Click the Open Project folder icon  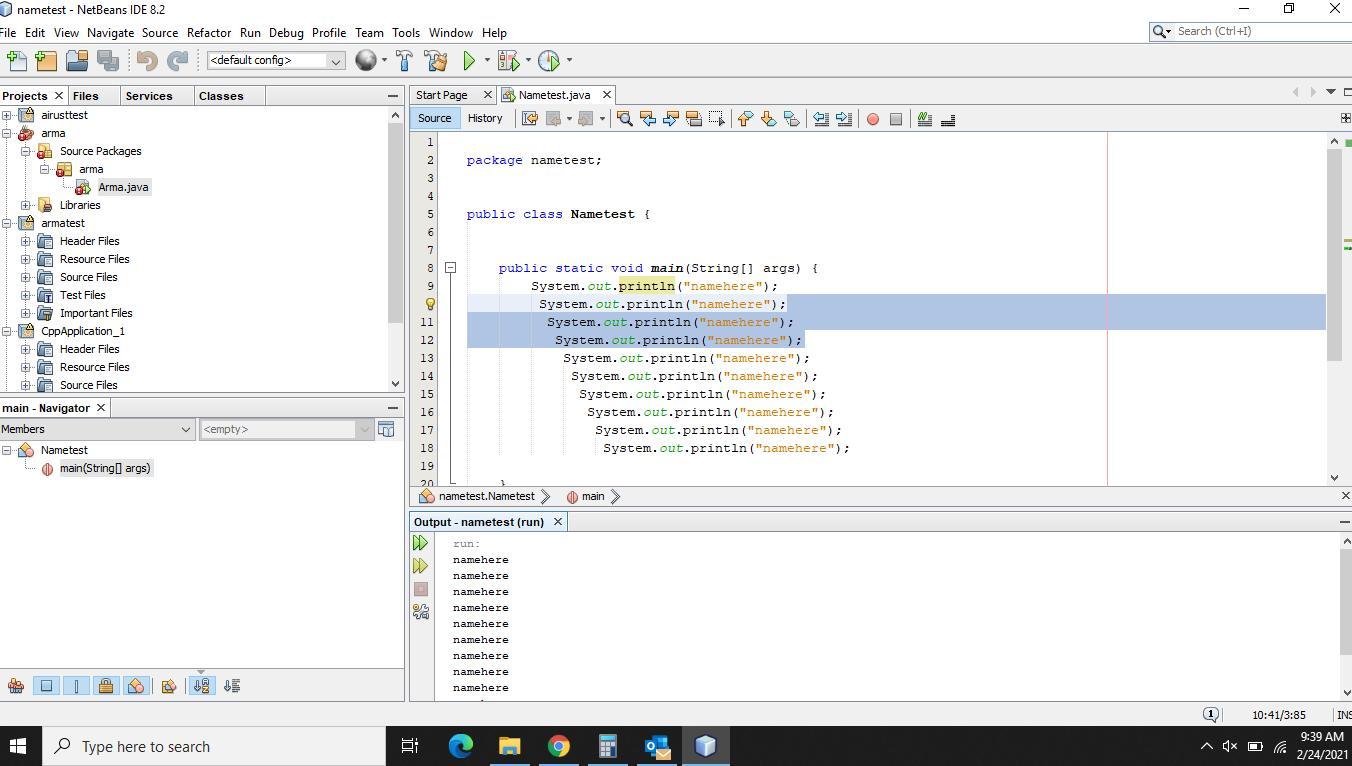click(77, 61)
